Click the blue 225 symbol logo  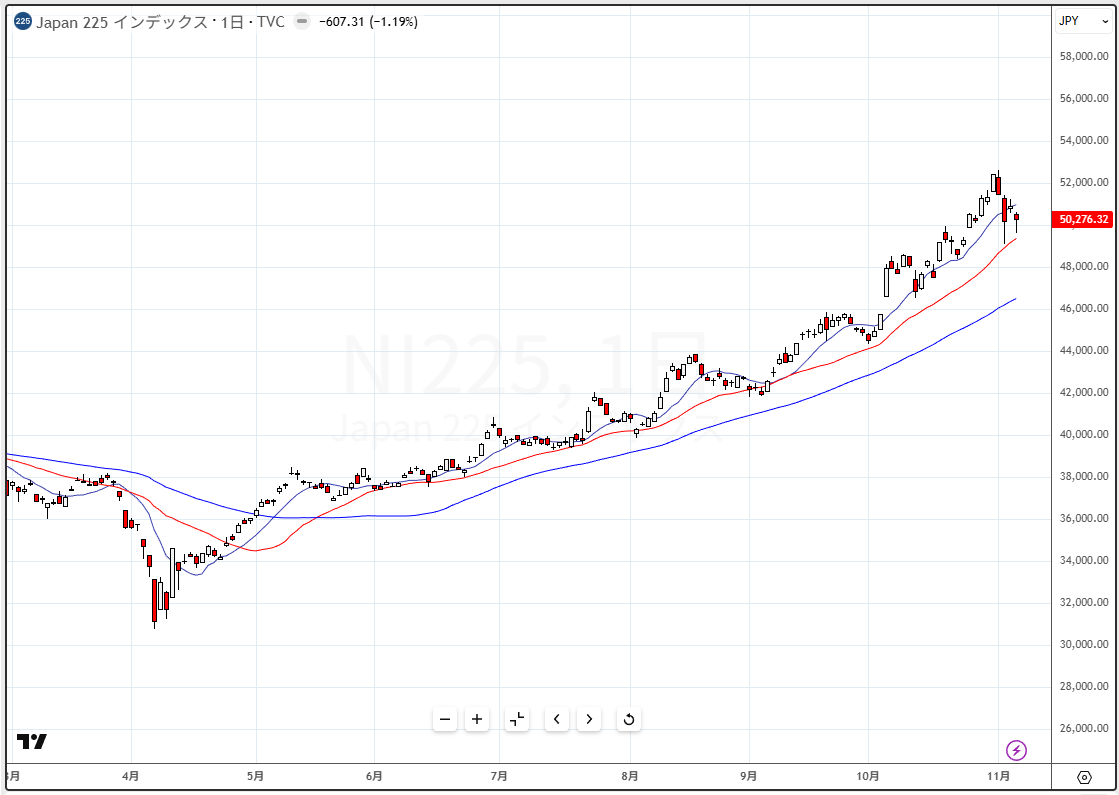(x=23, y=22)
